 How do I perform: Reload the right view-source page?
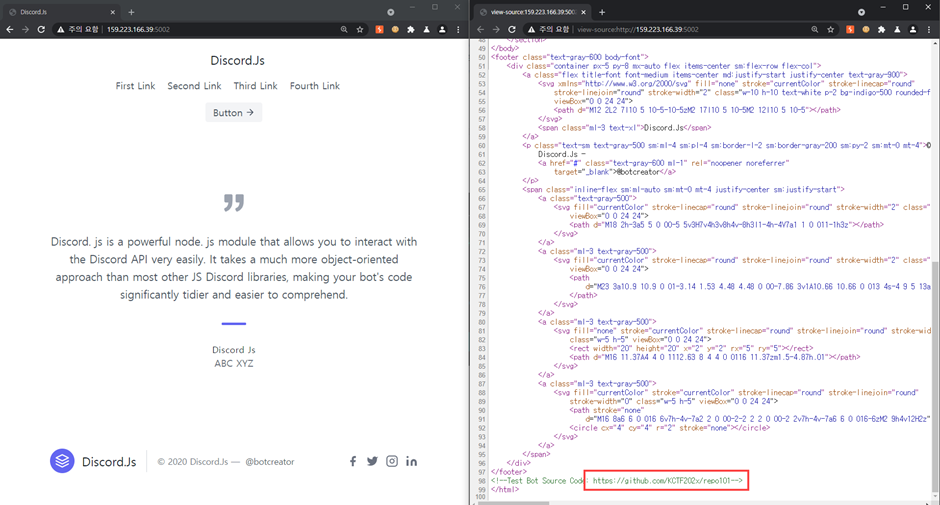(x=511, y=29)
